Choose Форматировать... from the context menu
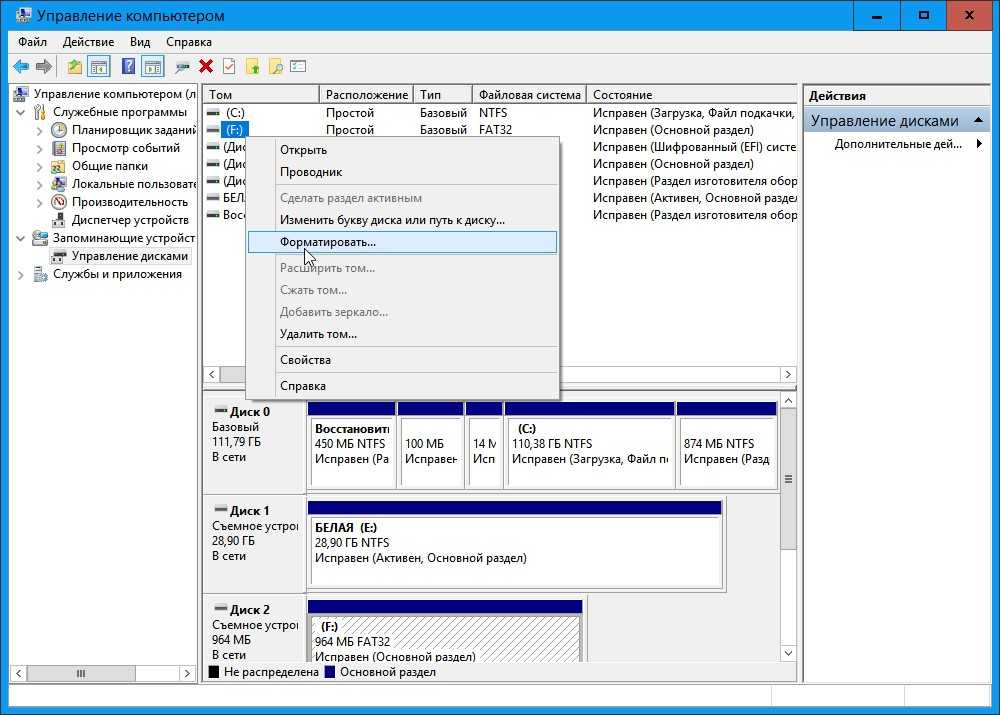 click(328, 242)
